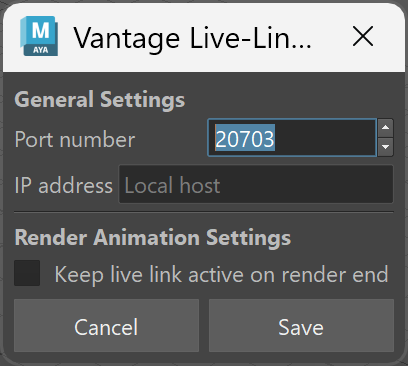
Task: Click empty space inside the port number box
Action: 325,138
